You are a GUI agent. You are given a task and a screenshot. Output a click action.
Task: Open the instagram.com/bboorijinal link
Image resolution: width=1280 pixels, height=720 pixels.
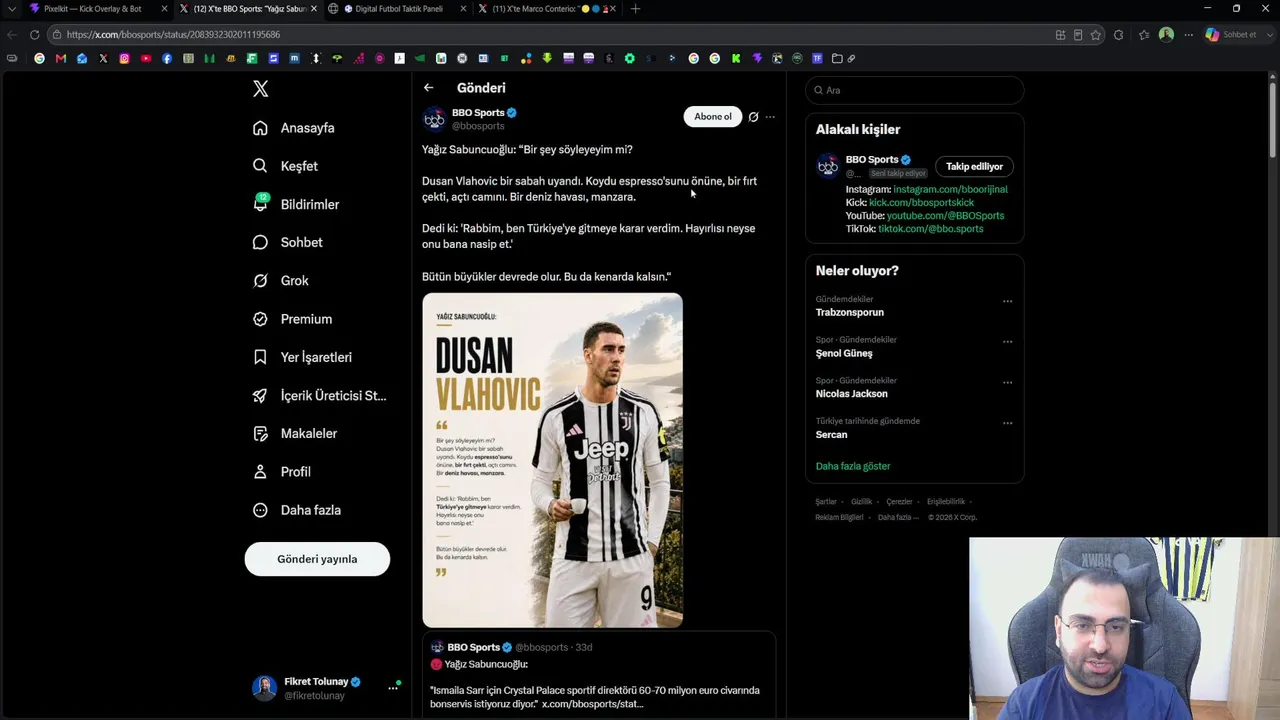pyautogui.click(x=950, y=190)
